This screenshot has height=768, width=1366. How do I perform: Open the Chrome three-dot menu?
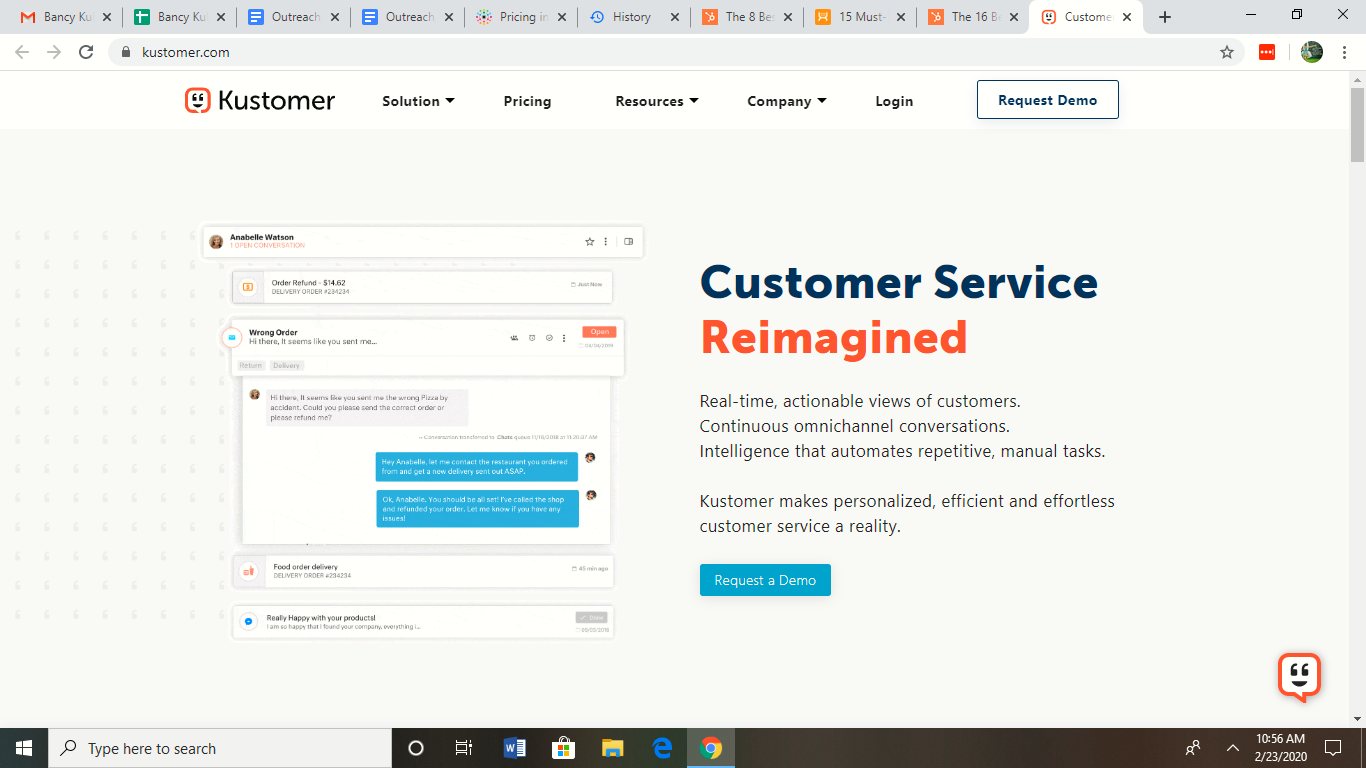tap(1345, 52)
